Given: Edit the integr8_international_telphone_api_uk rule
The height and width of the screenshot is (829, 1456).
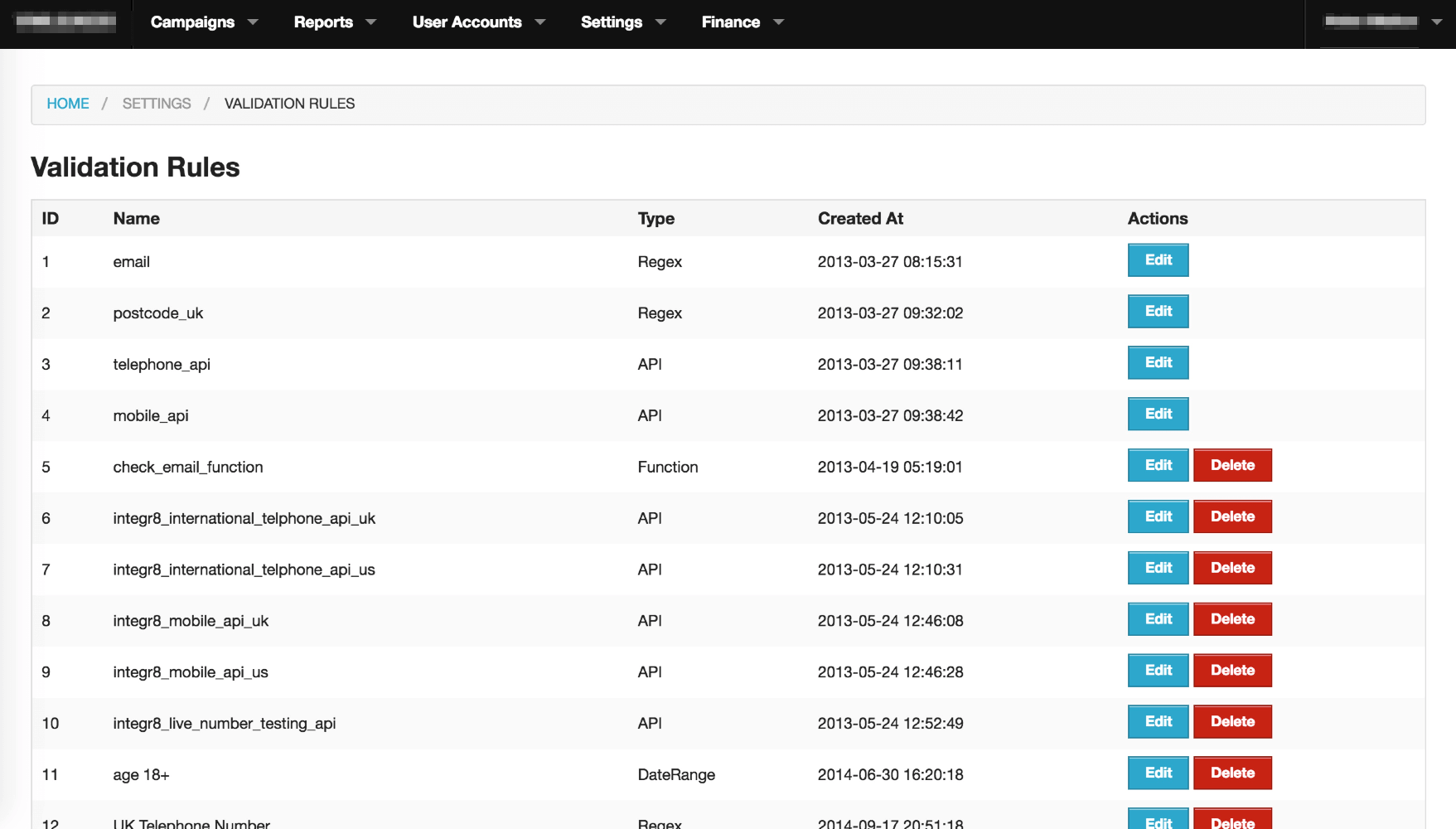Looking at the screenshot, I should click(1158, 517).
